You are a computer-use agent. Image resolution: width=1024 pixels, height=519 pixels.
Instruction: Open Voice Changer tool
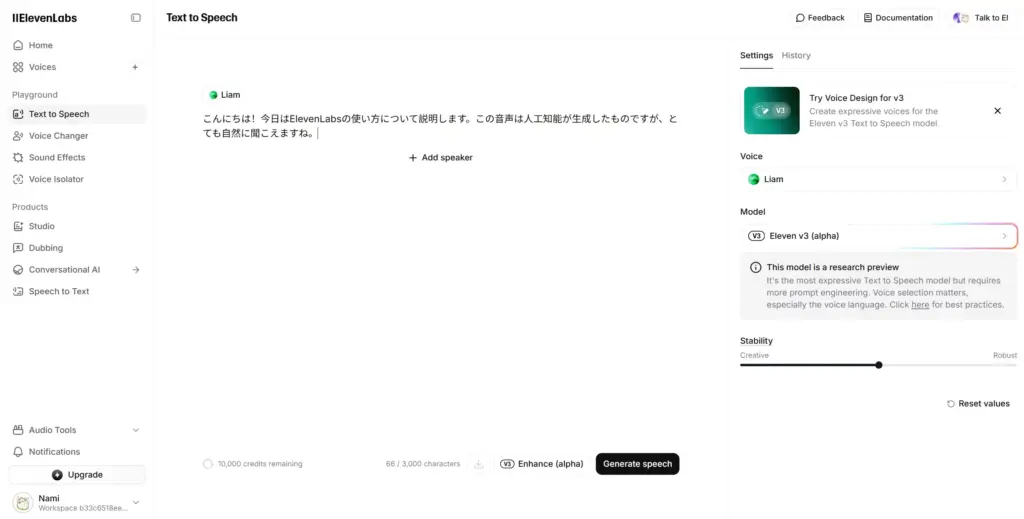point(77,136)
